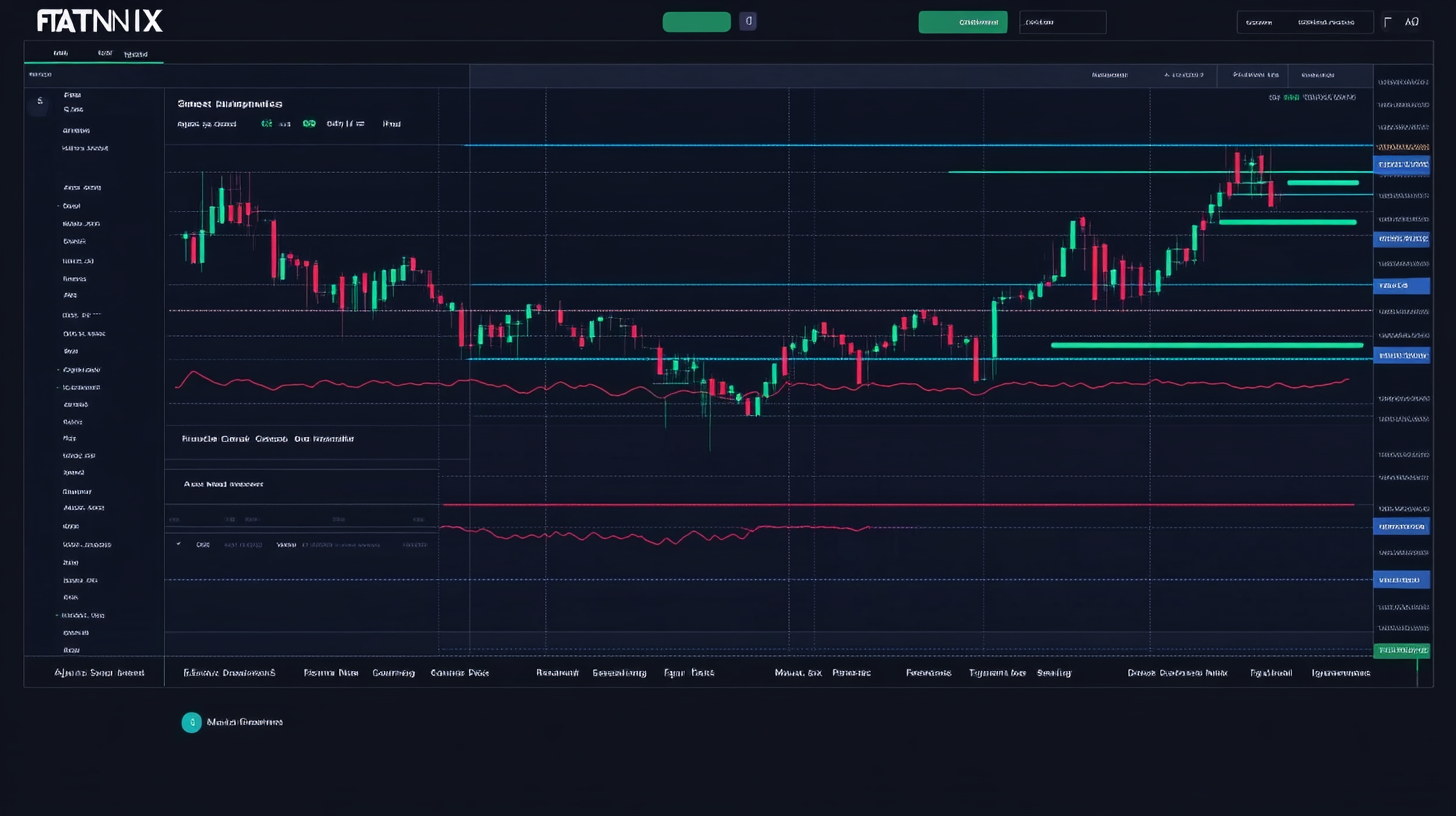
Task: Click the green Connect button in the top header
Action: point(962,21)
